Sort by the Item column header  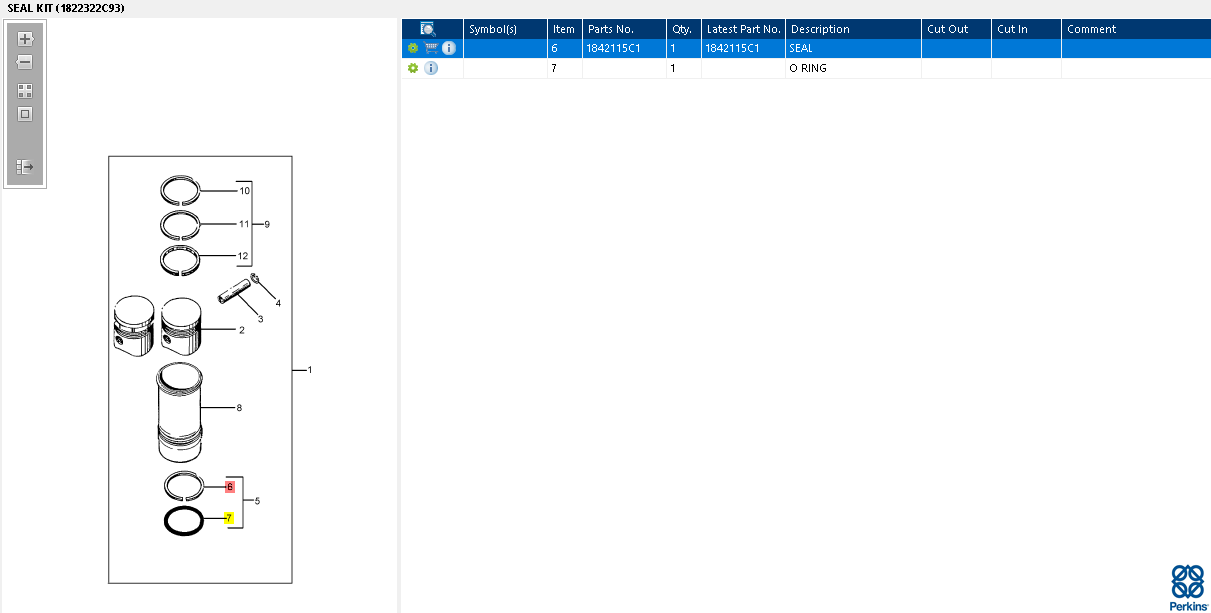[x=564, y=29]
